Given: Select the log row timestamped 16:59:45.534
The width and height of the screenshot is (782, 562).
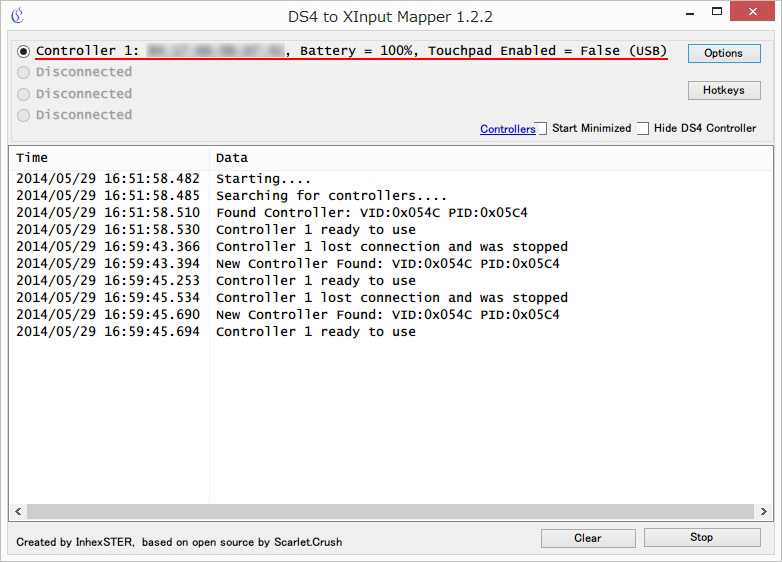Looking at the screenshot, I should tap(391, 298).
